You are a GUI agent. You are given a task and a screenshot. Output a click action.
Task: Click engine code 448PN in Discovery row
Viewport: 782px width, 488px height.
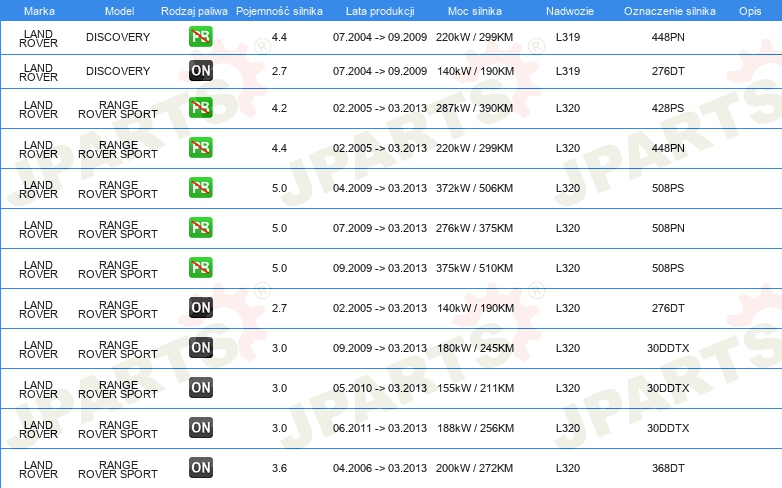coord(668,37)
